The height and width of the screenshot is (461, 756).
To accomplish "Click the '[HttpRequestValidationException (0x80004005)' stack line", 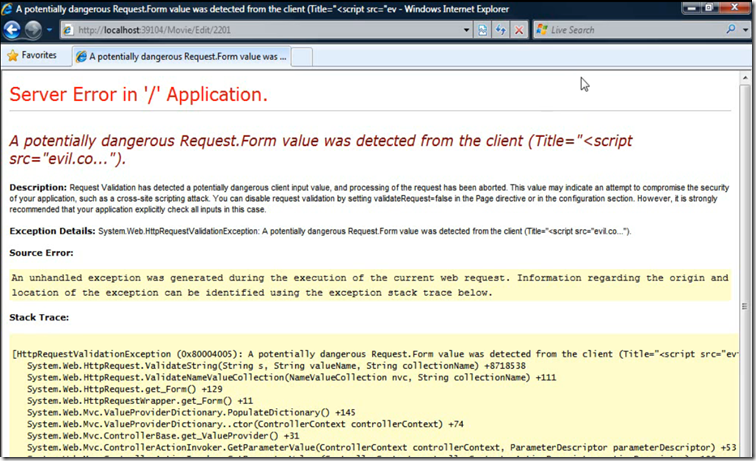I will 375,354.
